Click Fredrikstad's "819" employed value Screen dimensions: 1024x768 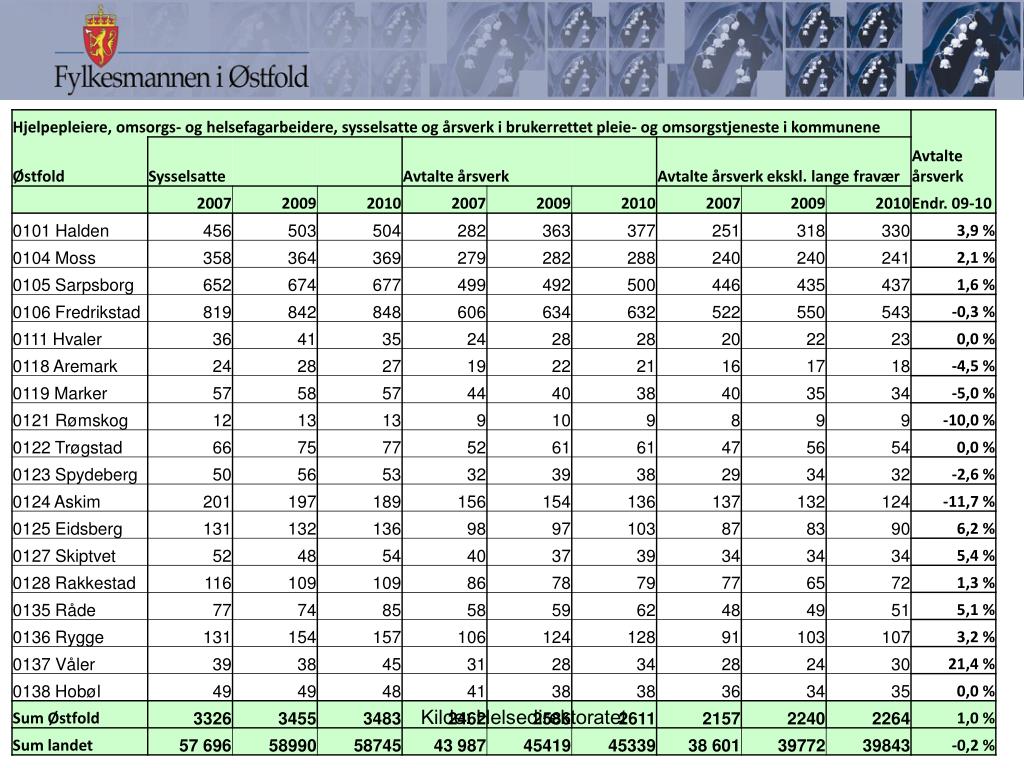click(217, 312)
